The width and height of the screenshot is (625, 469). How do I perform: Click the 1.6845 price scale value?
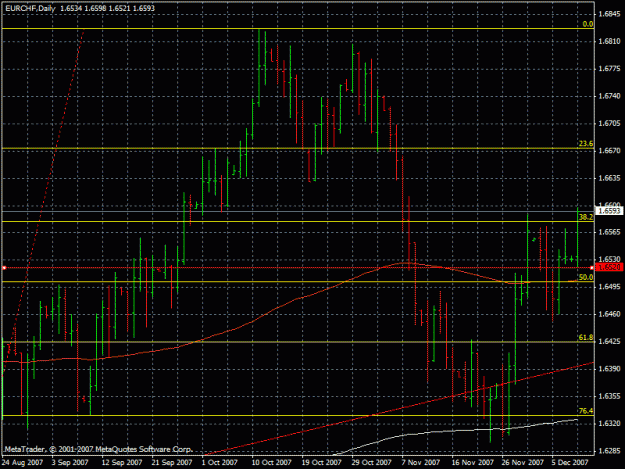[x=610, y=14]
